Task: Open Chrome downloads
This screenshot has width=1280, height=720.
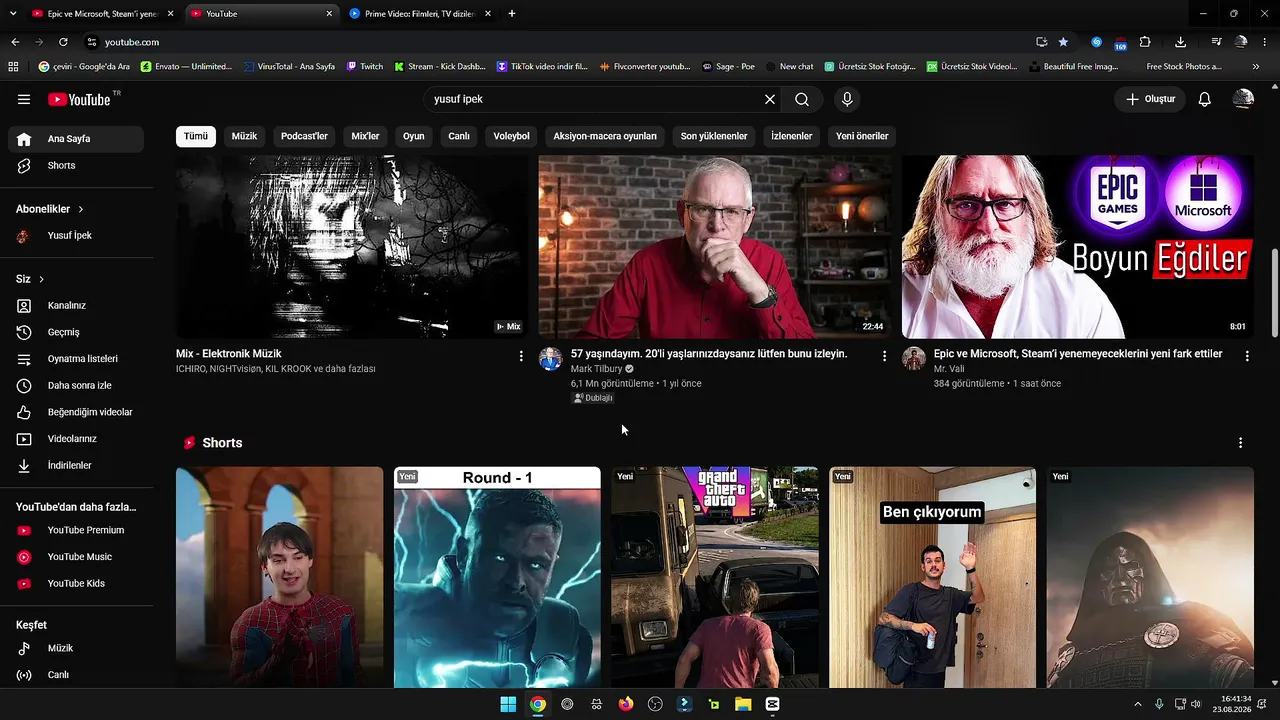Action: 1181,42
